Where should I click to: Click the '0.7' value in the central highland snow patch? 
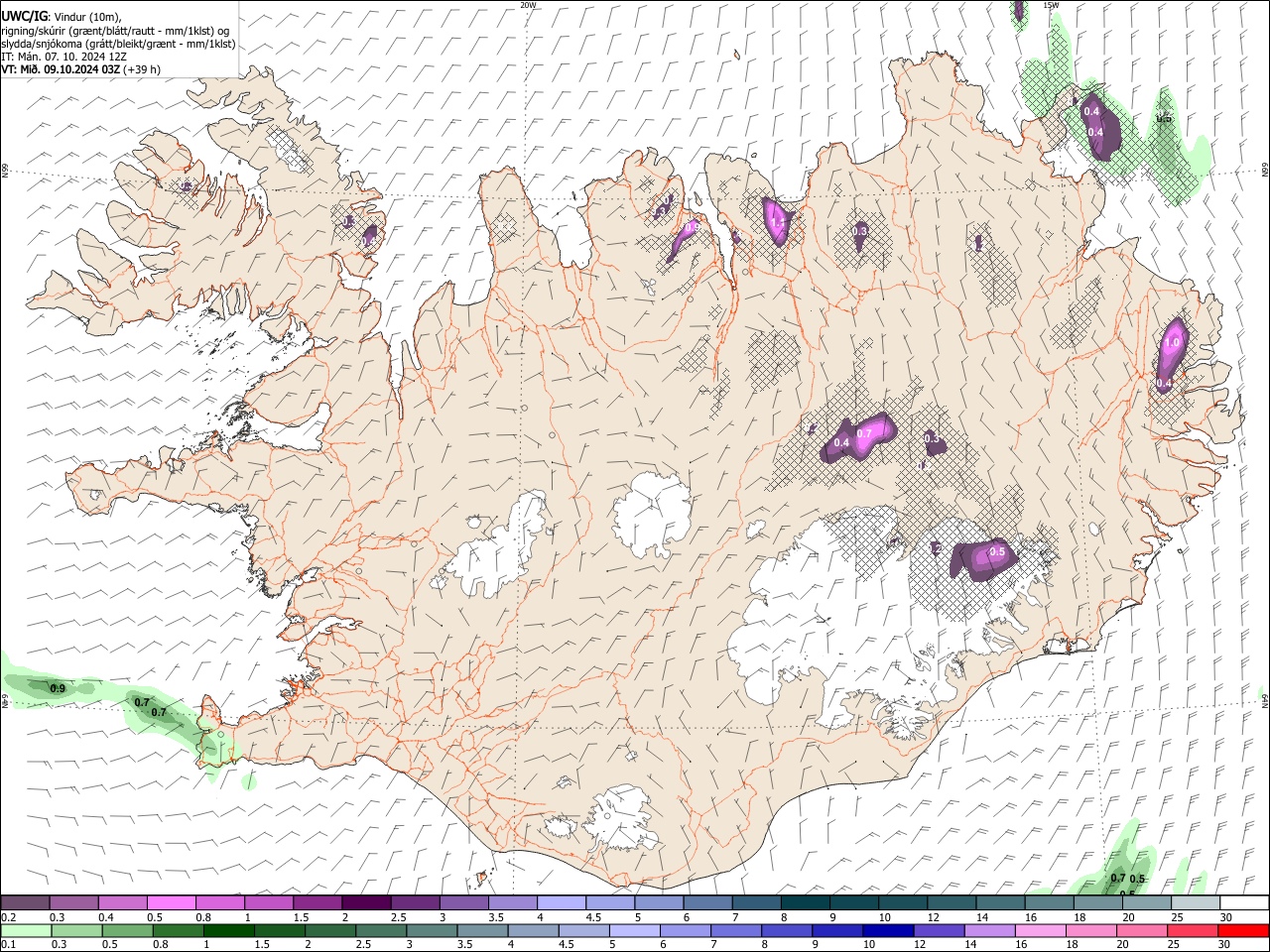click(x=863, y=433)
